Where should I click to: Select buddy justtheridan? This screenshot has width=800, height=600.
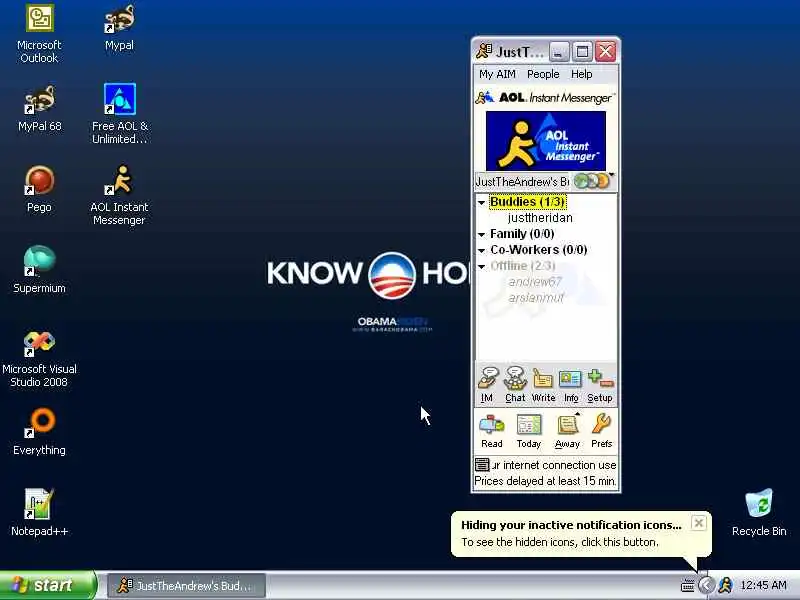tap(540, 218)
